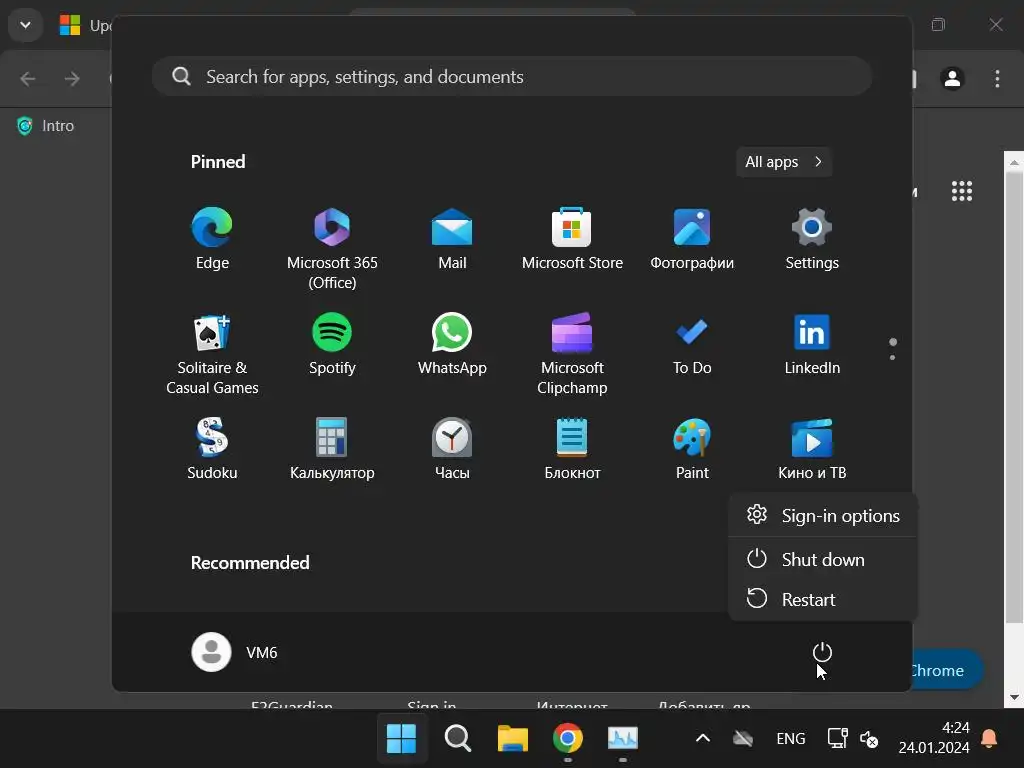Launch Solitaire & Casual Games
This screenshot has width=1024, height=768.
(212, 353)
